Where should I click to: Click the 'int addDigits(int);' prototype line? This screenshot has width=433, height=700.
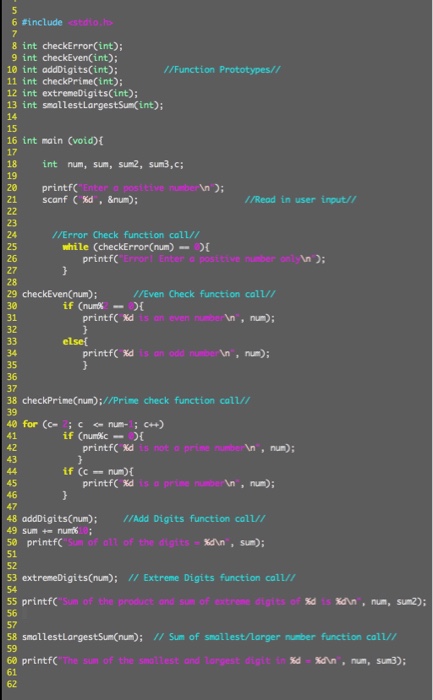tap(70, 70)
